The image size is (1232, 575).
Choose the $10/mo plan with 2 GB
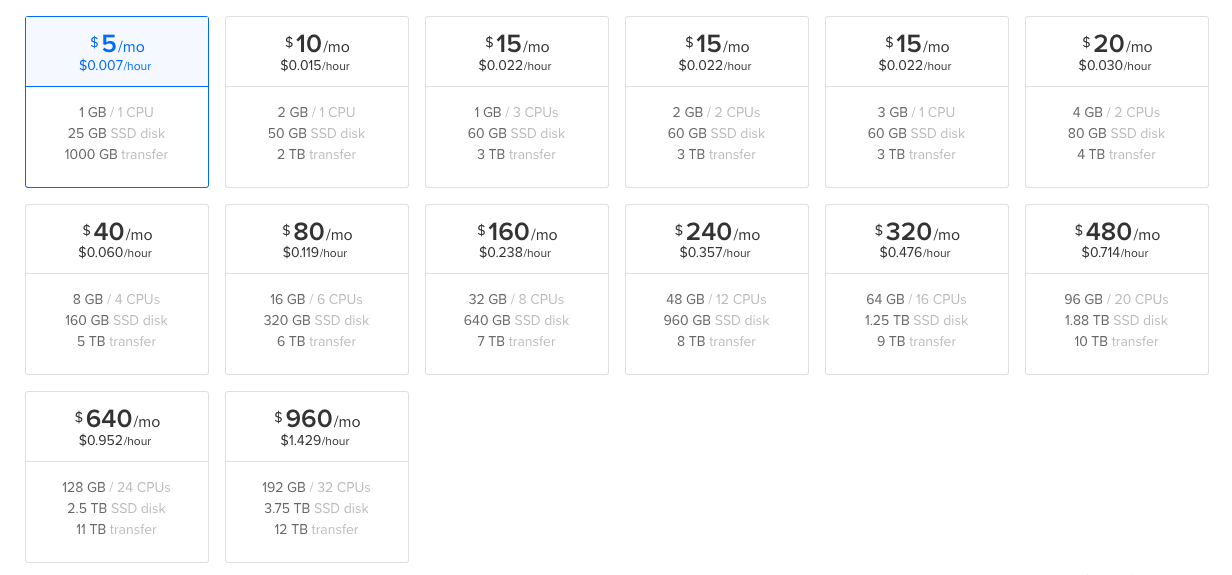pos(317,102)
